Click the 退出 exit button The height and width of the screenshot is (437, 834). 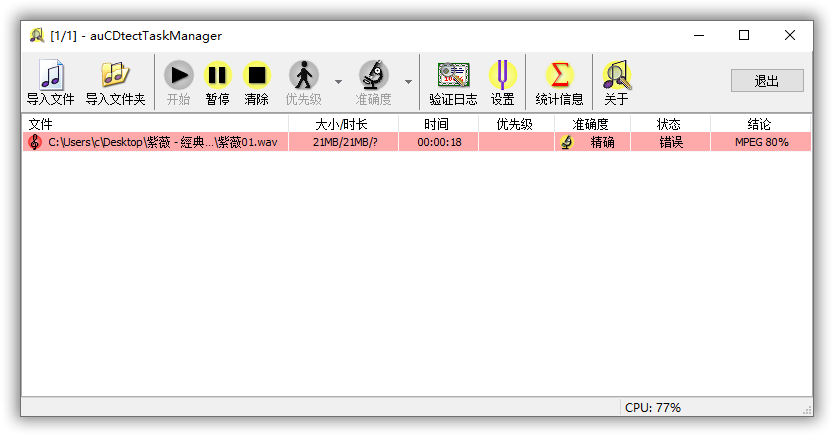[767, 81]
